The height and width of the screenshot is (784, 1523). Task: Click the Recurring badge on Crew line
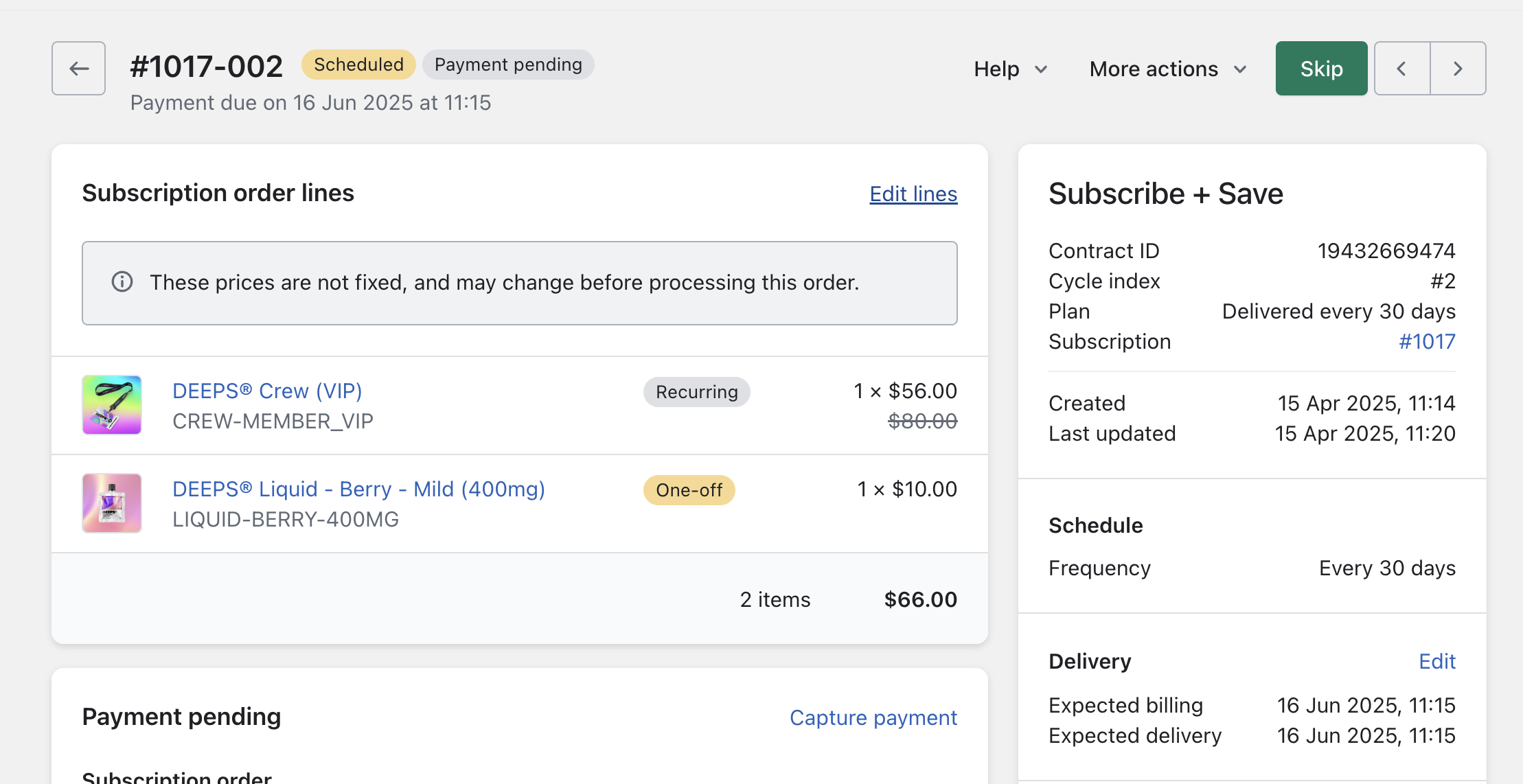(x=696, y=392)
